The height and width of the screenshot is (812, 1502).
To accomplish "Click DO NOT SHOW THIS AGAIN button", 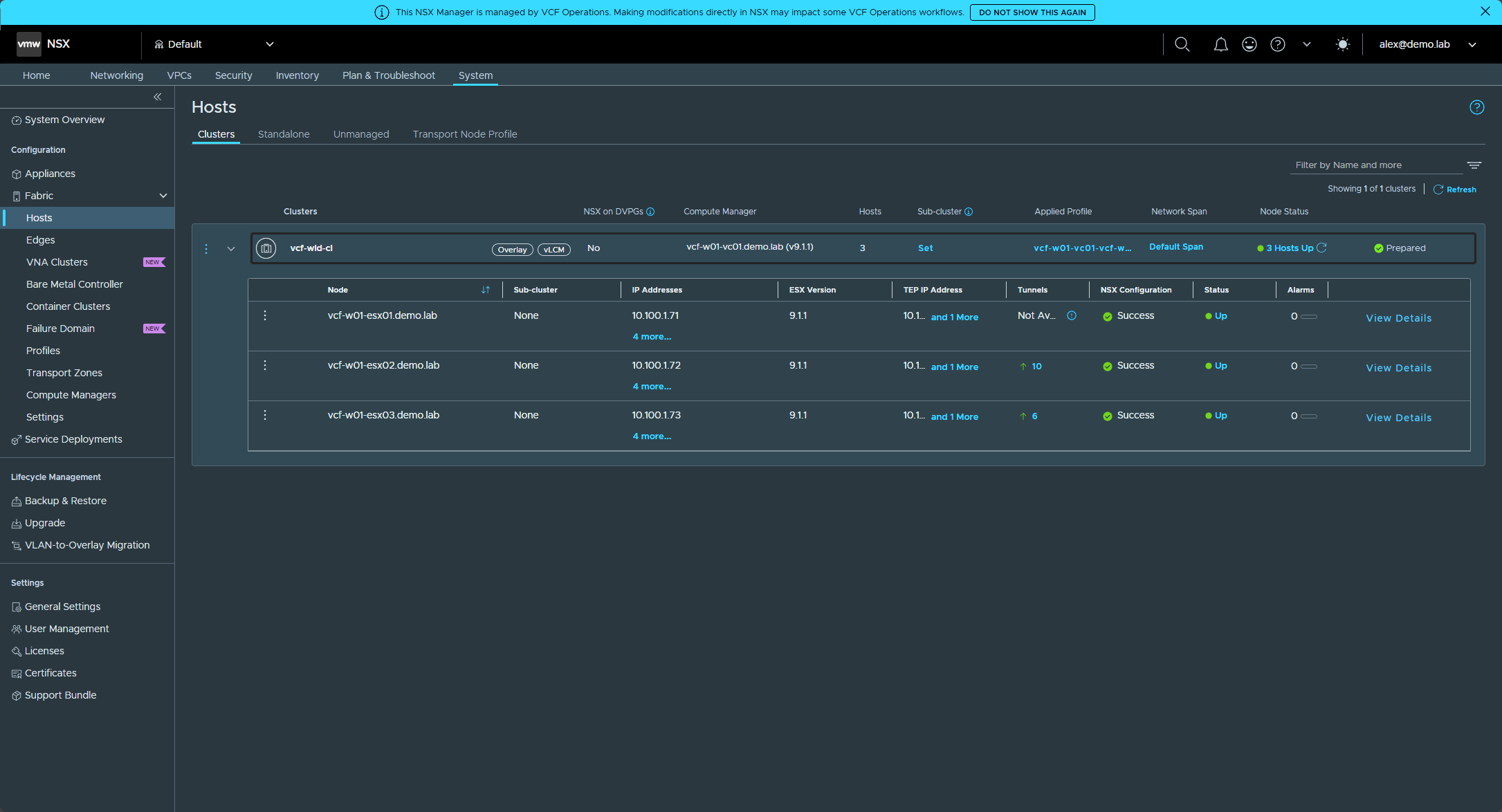I will tap(1032, 12).
